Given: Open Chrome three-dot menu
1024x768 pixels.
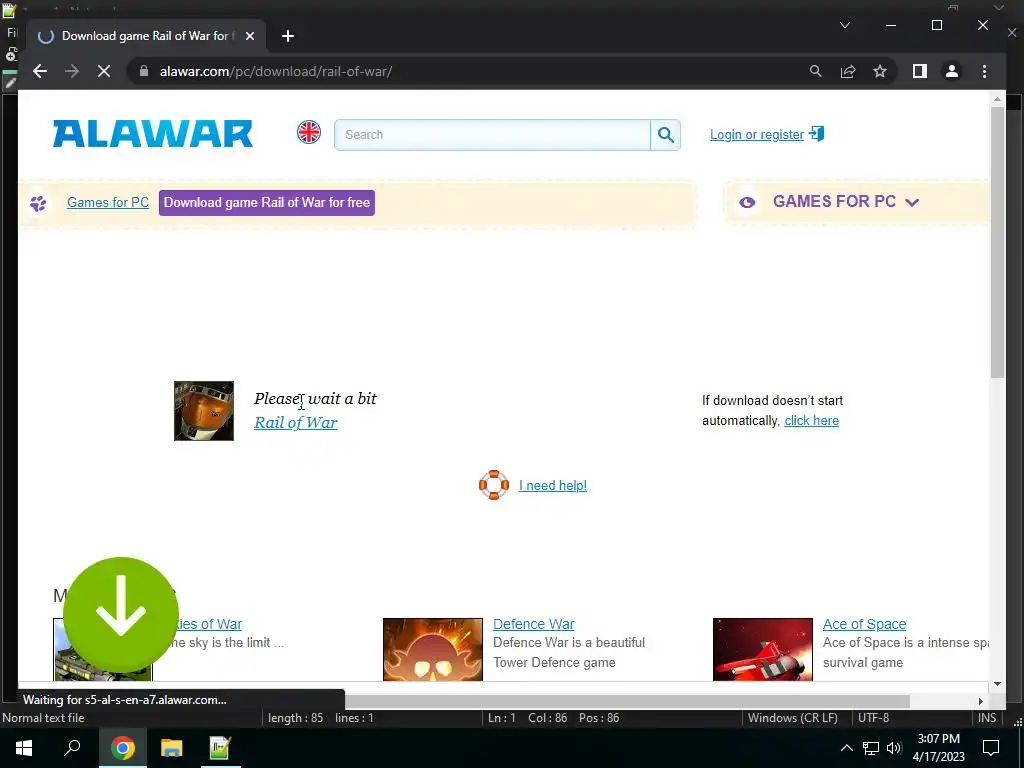Looking at the screenshot, I should point(984,71).
